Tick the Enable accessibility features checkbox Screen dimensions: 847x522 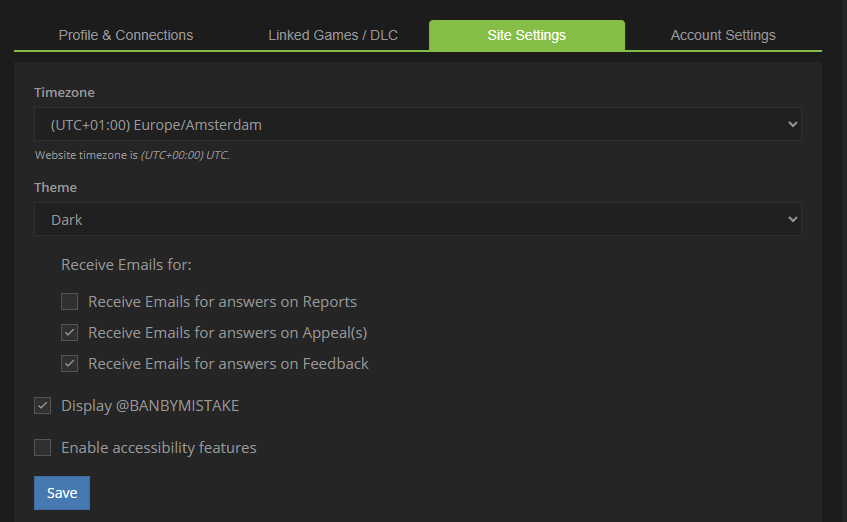43,447
